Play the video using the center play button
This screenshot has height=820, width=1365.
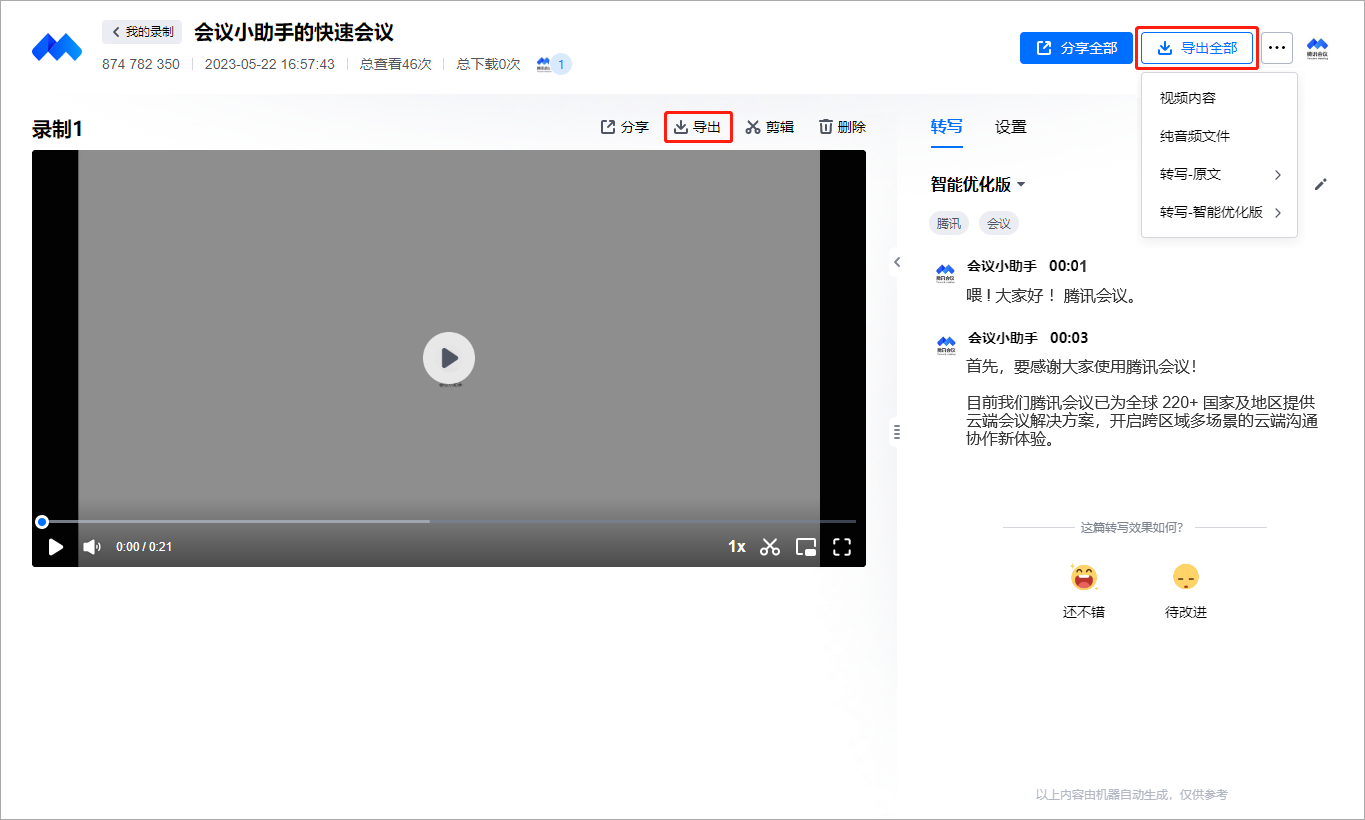pos(448,358)
